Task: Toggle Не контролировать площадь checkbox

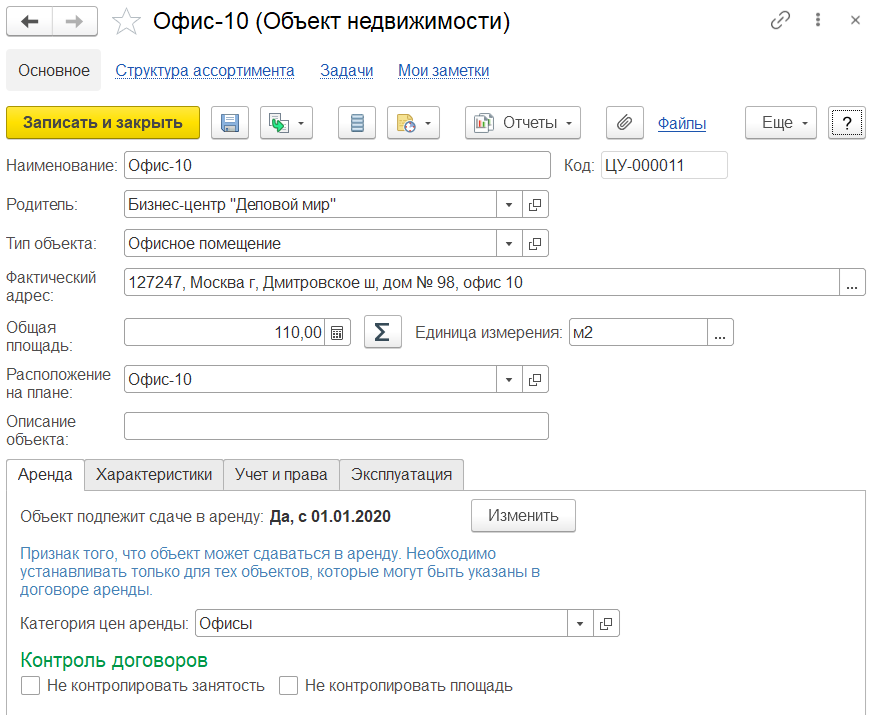Action: (289, 686)
